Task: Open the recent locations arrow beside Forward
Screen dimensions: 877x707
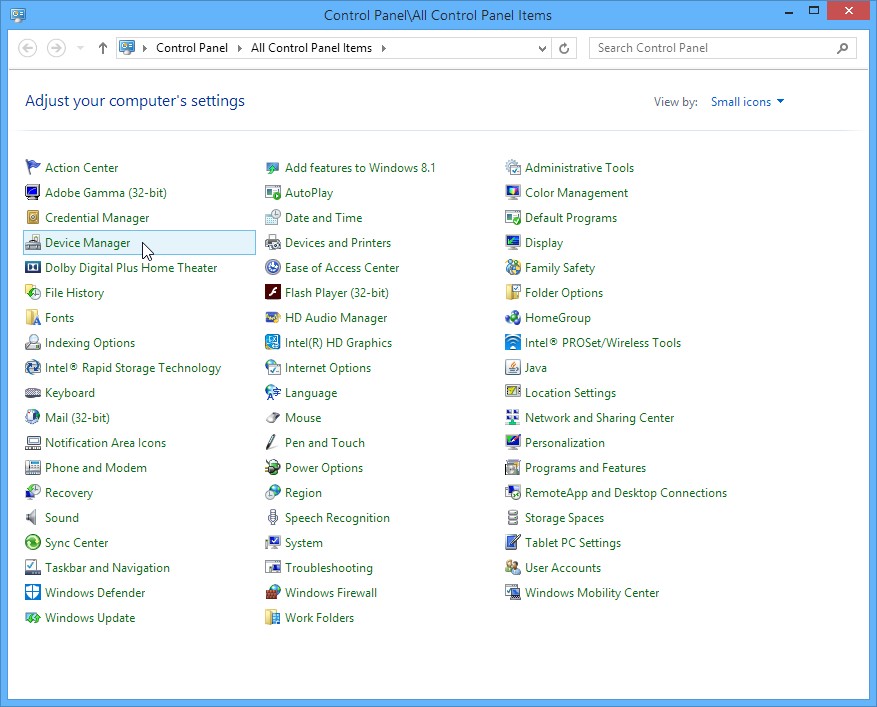Action: tap(80, 48)
